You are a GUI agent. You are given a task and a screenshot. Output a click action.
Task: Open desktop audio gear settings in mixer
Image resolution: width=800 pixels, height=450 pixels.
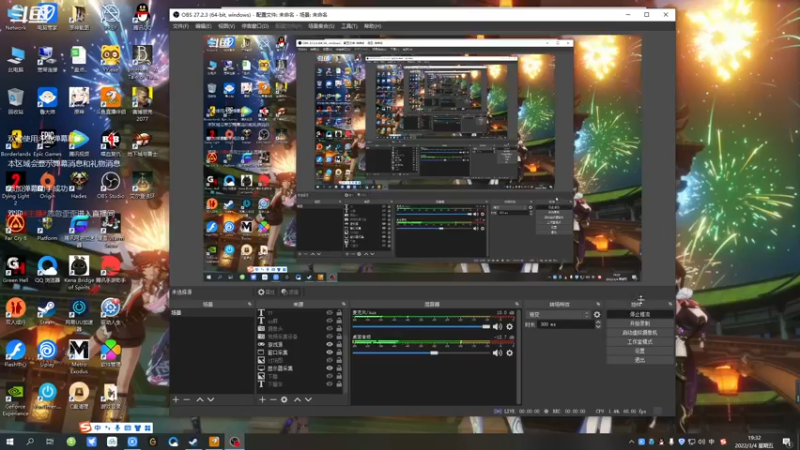509,353
